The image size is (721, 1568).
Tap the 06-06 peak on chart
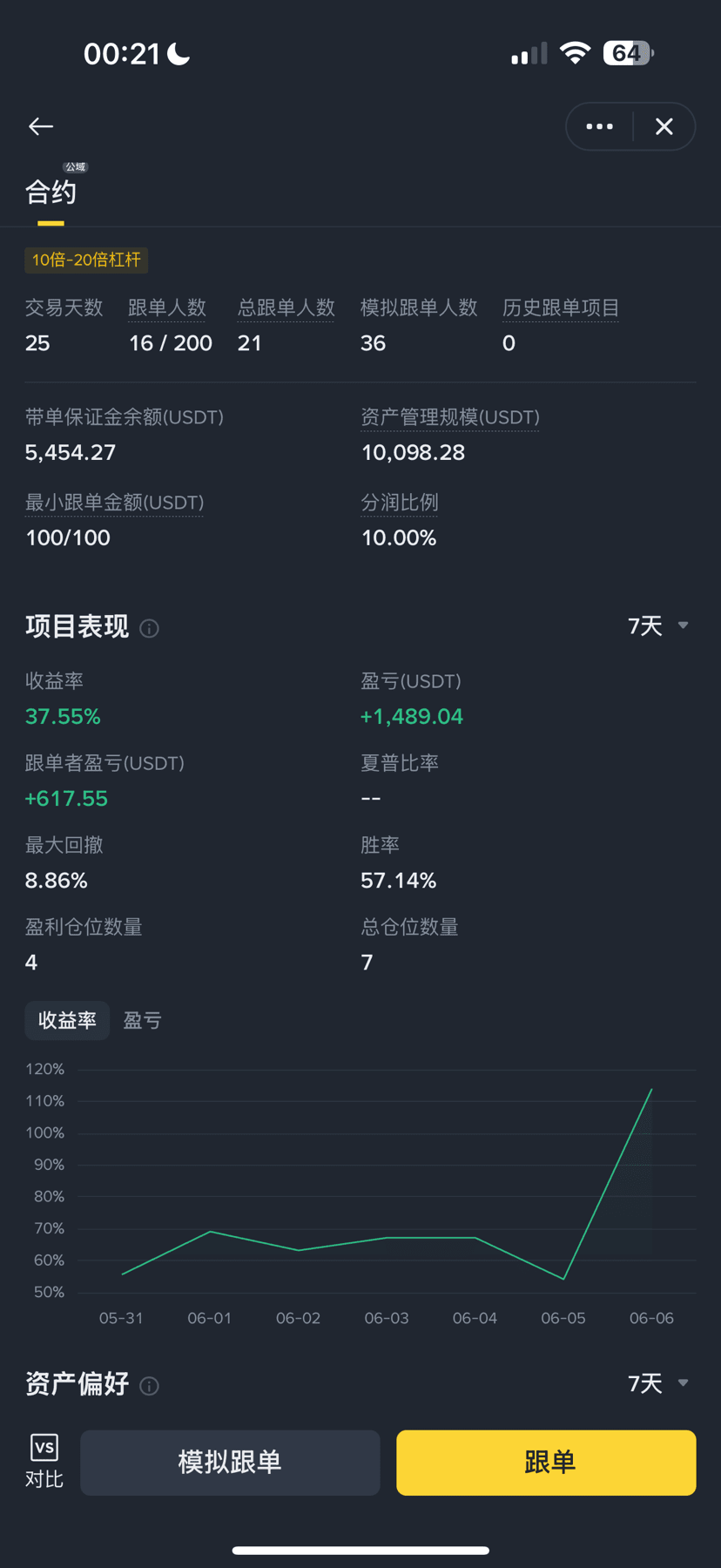pos(651,1089)
